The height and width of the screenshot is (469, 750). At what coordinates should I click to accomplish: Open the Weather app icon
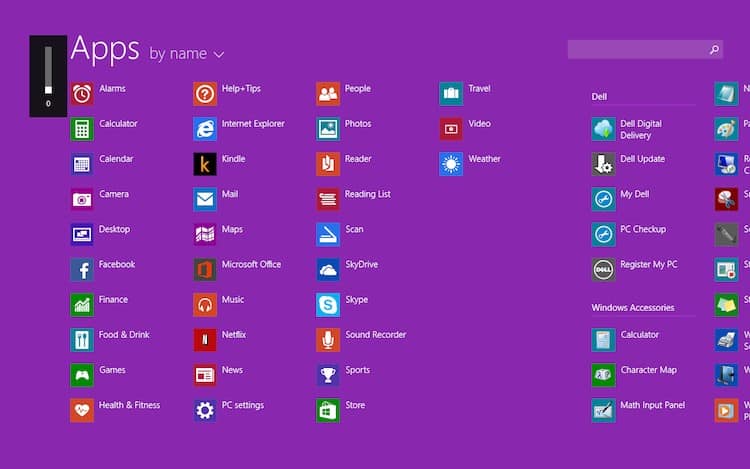click(451, 164)
